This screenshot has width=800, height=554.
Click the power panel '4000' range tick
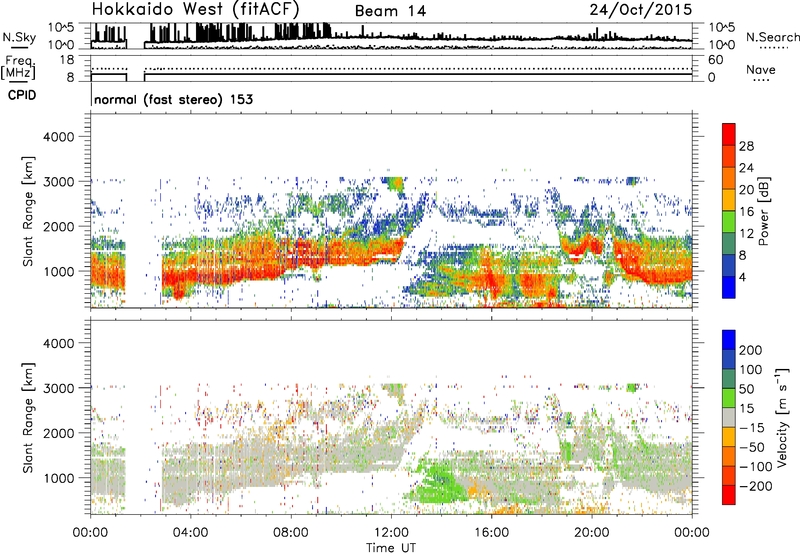pos(59,137)
